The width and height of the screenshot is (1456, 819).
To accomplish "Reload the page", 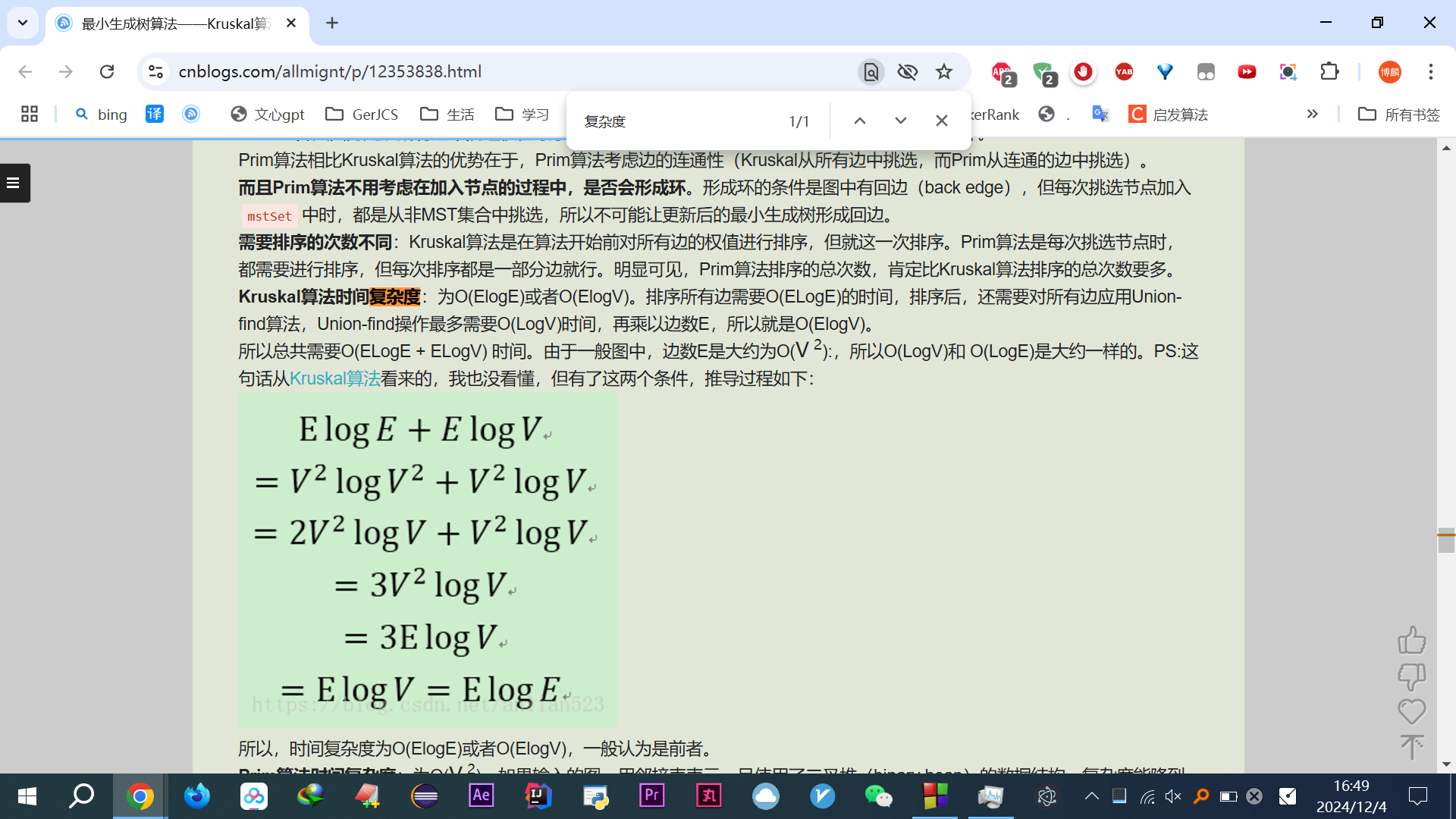I will (x=107, y=71).
